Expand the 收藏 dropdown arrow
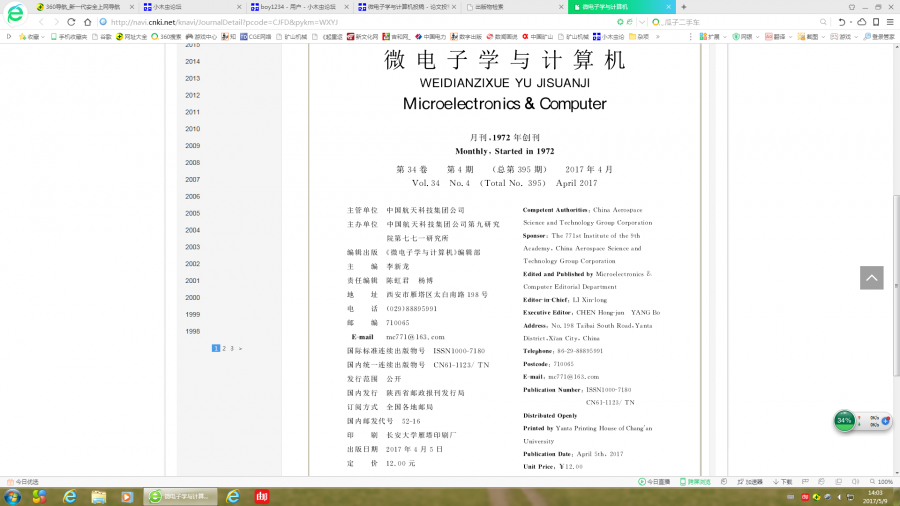Screen dimensions: 900x506 [43, 37]
